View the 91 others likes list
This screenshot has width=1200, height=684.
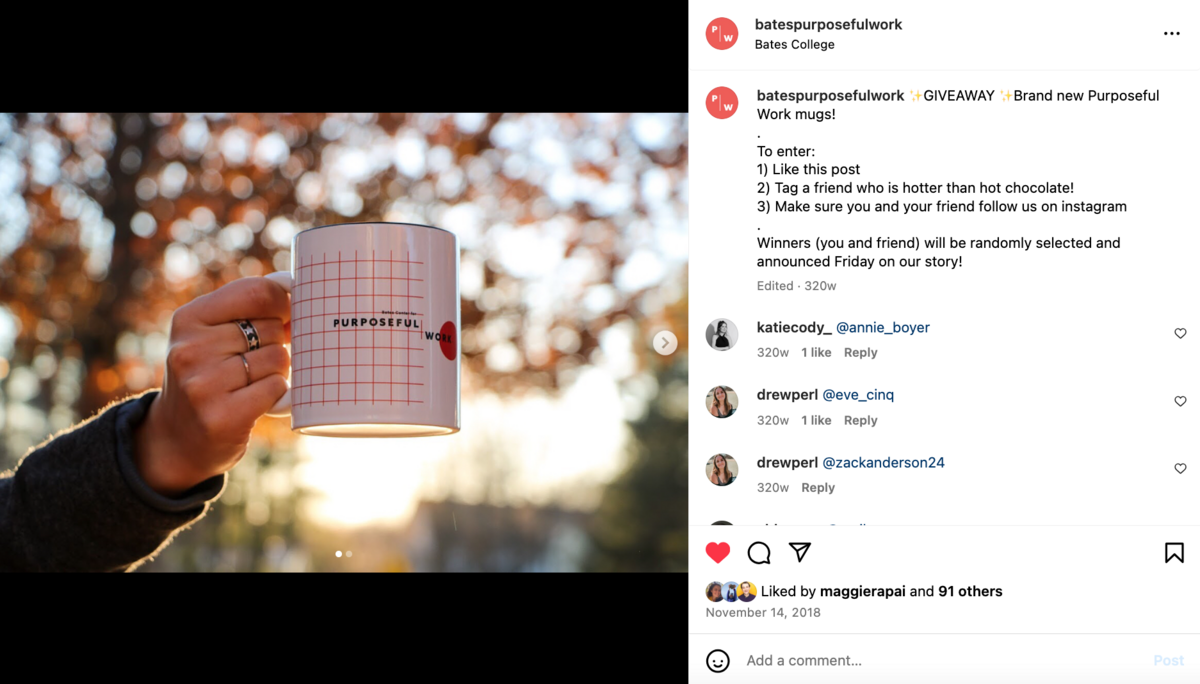click(970, 591)
